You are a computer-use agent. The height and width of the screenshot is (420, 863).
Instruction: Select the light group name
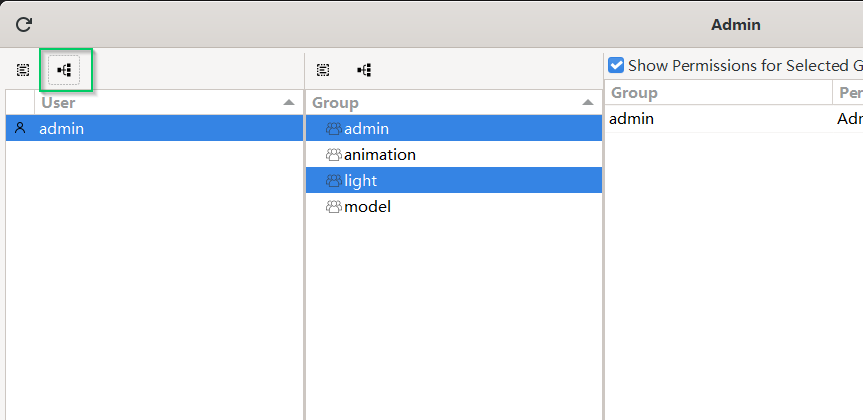pos(360,181)
